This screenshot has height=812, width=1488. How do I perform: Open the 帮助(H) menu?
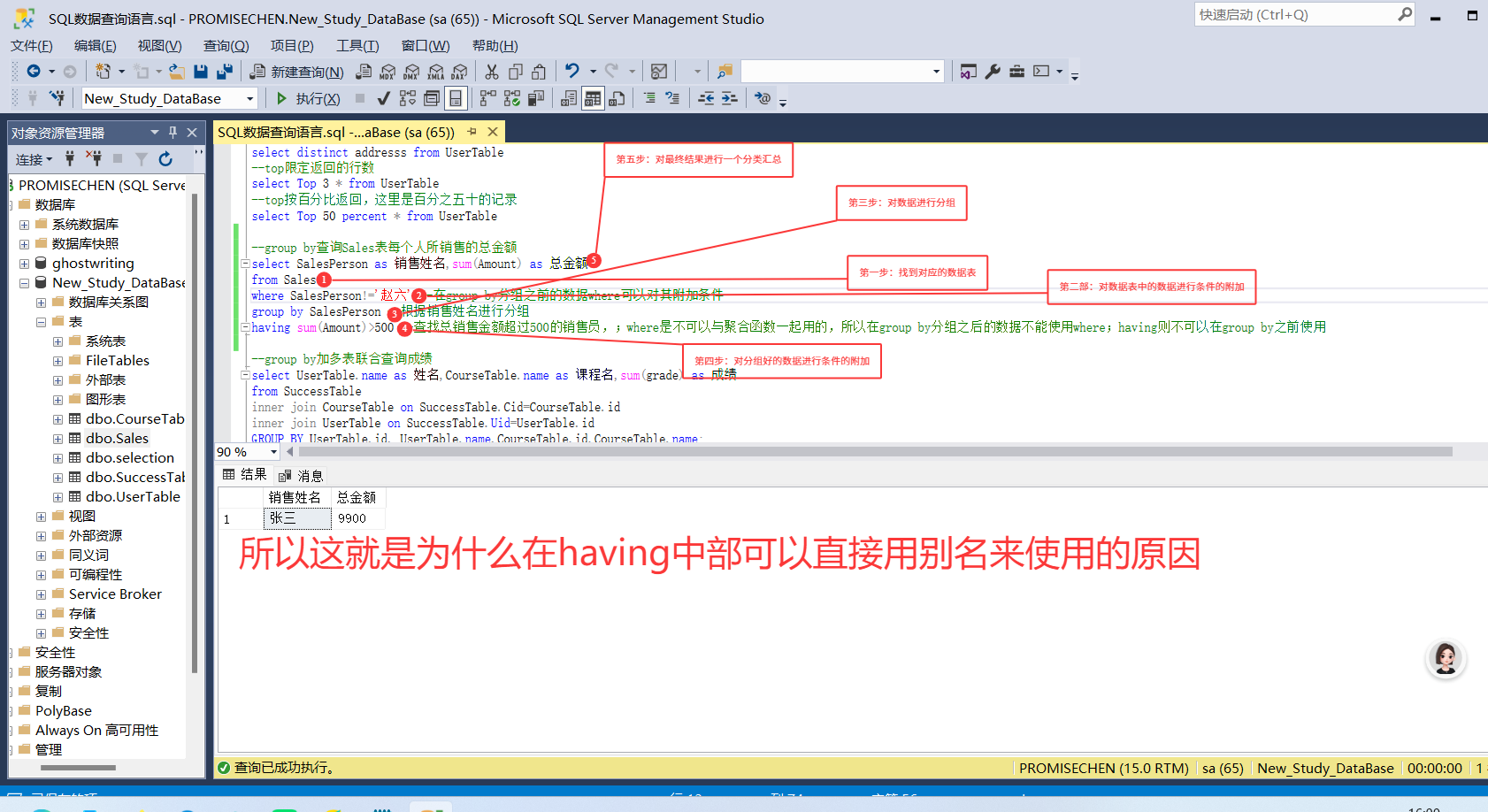495,46
